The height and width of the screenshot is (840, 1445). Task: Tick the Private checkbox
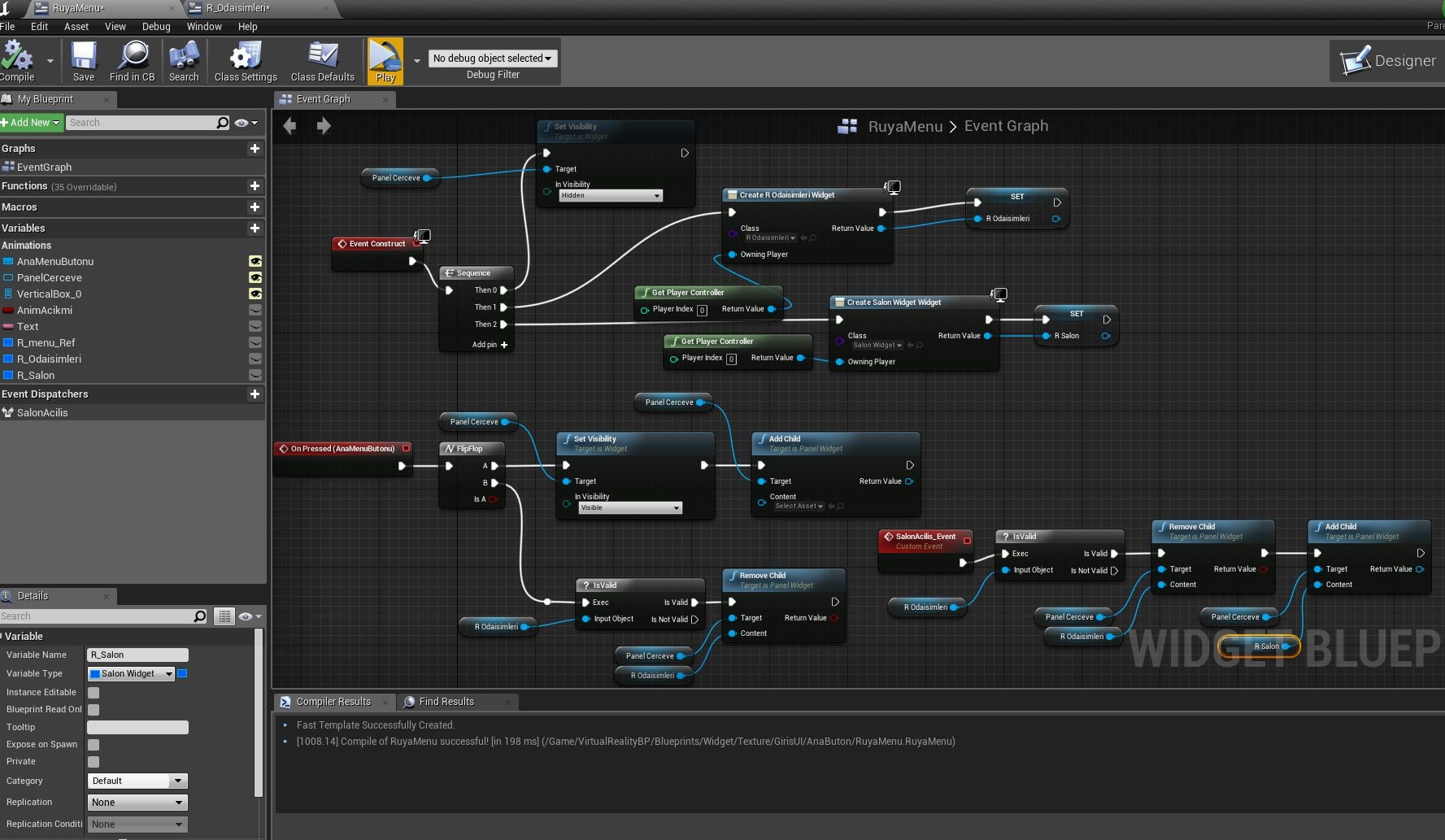(94, 762)
